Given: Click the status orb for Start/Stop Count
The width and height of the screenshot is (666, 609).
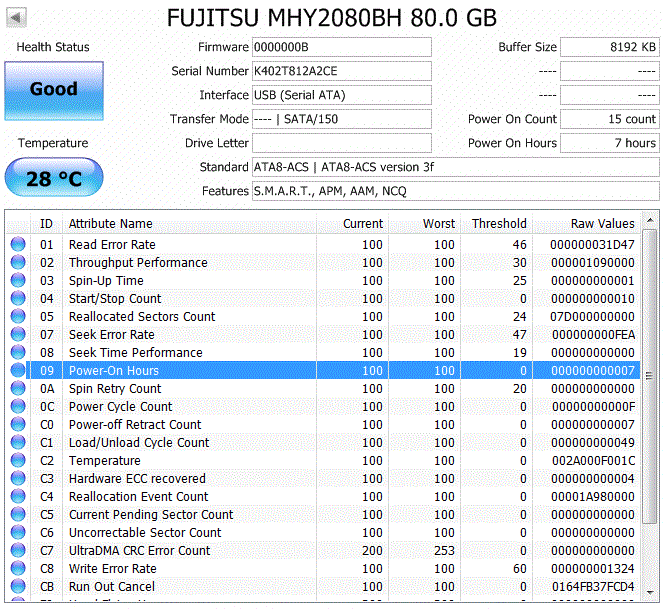Looking at the screenshot, I should coord(18,298).
